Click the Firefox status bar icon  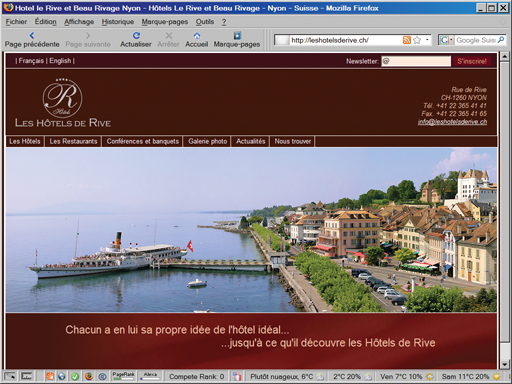(x=89, y=376)
